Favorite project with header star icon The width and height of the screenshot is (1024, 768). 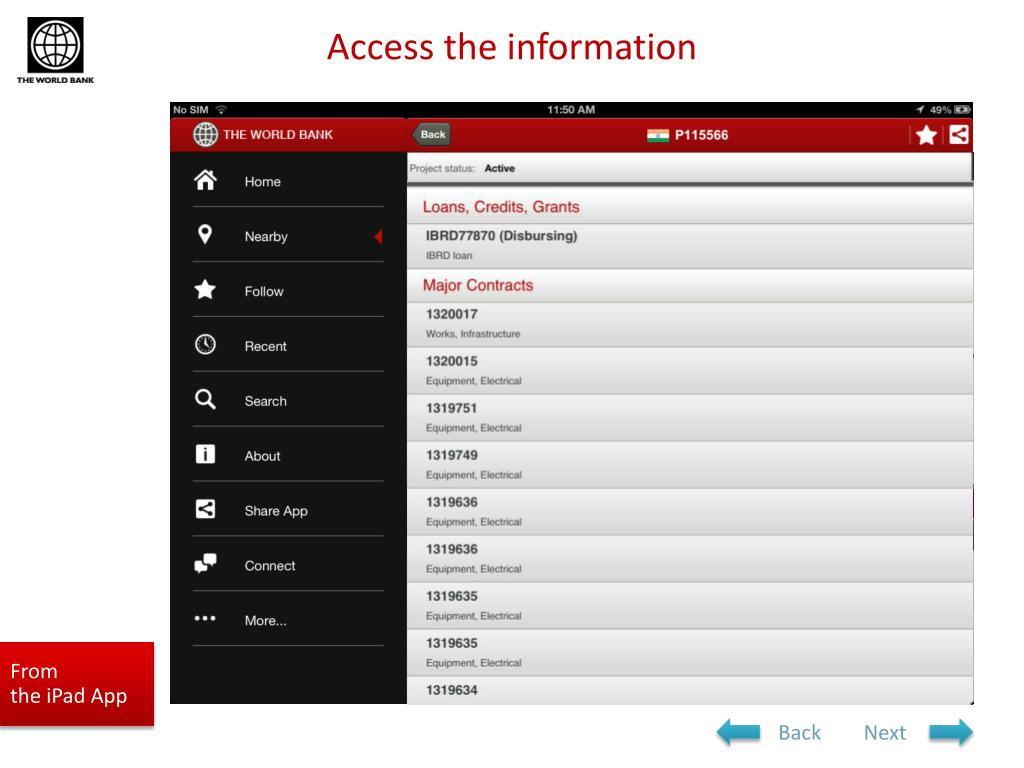tap(926, 135)
